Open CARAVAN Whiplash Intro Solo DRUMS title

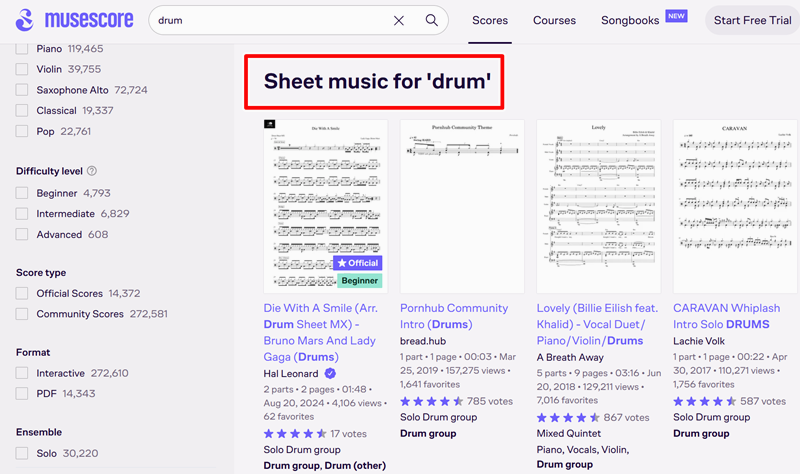[727, 316]
